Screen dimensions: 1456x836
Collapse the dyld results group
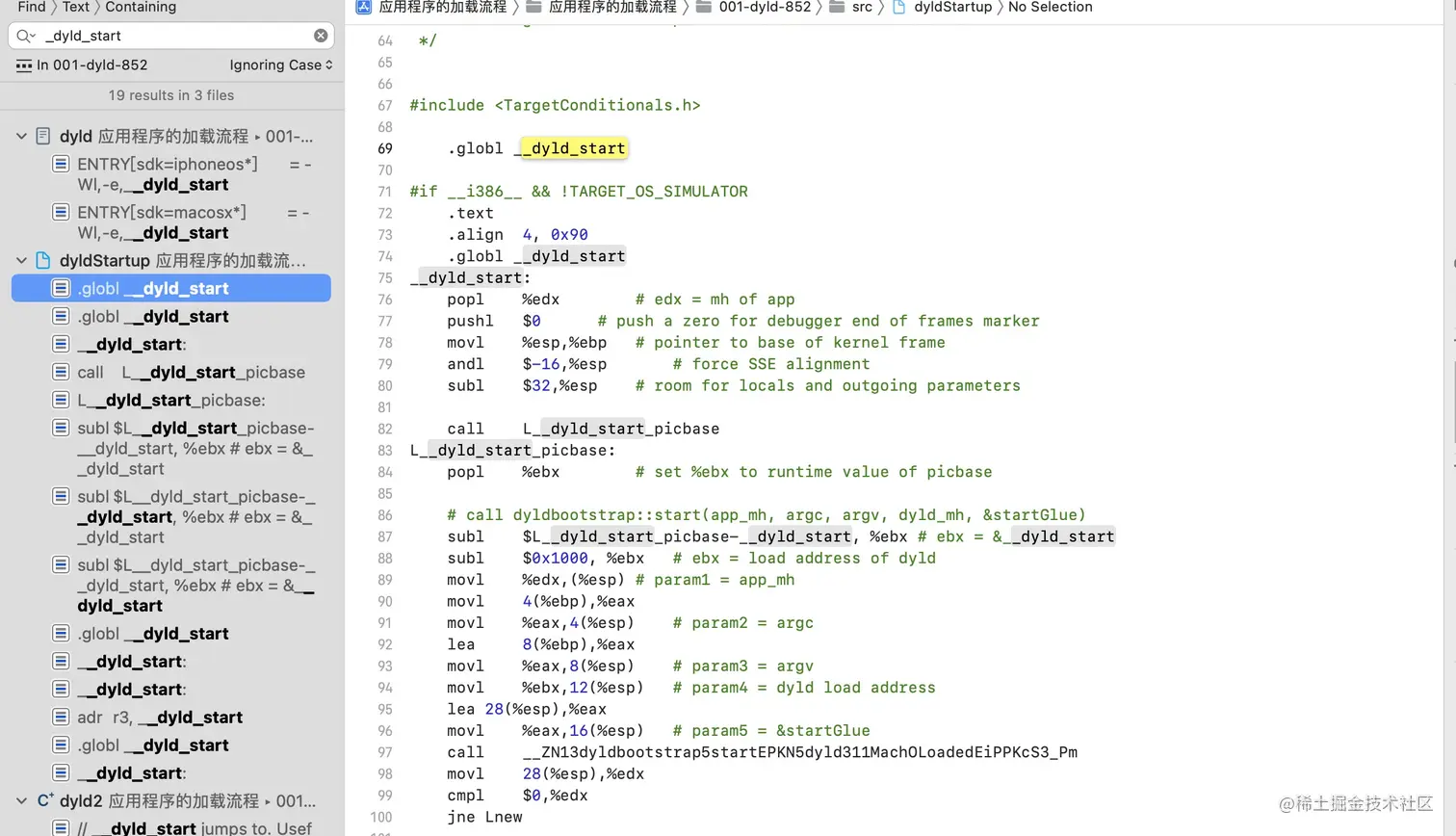[x=21, y=136]
